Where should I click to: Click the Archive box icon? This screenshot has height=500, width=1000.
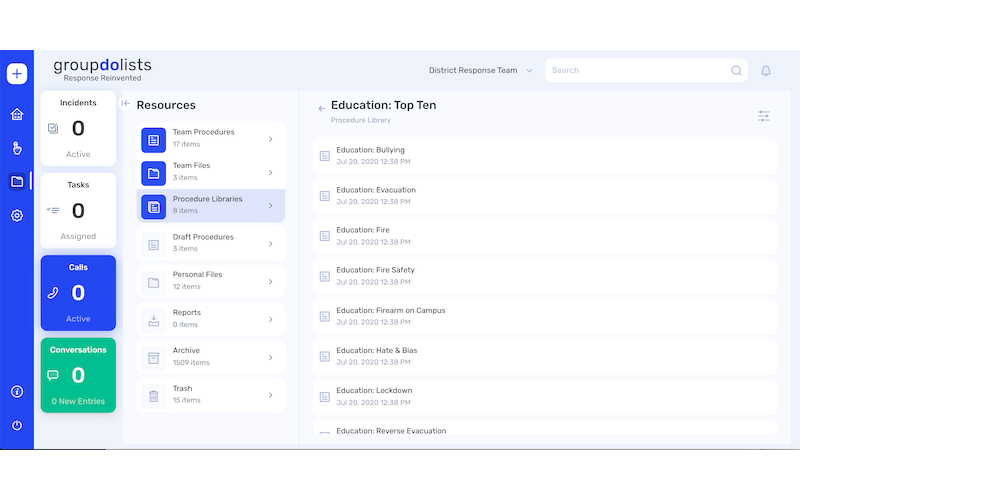(154, 358)
